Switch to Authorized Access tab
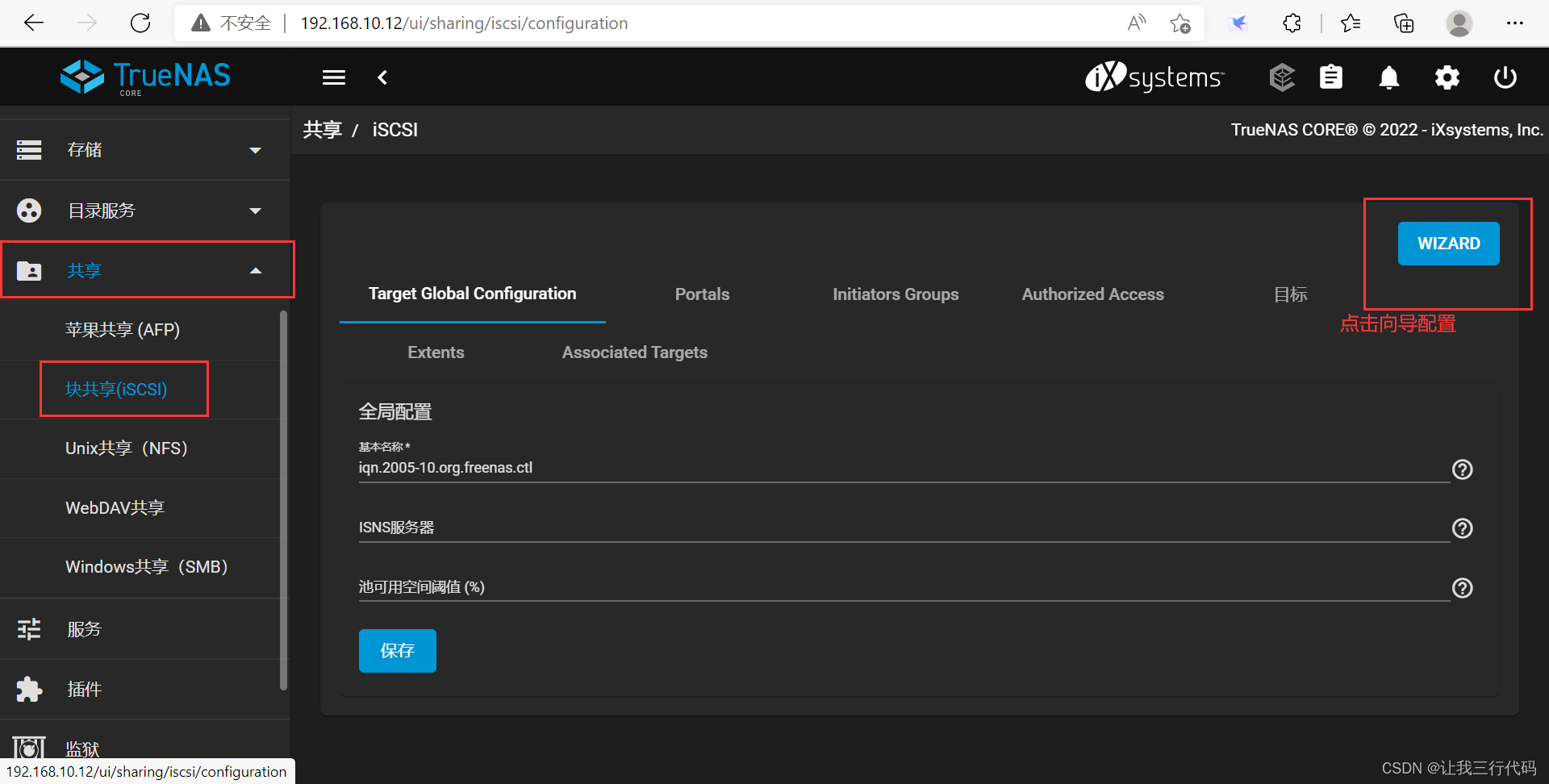This screenshot has width=1549, height=784. (x=1093, y=294)
